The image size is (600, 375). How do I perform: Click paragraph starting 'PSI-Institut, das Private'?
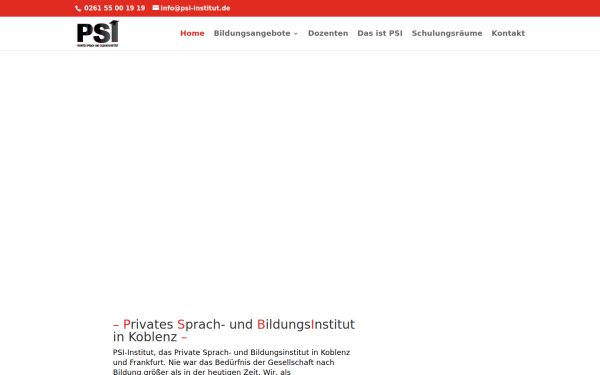pos(232,362)
